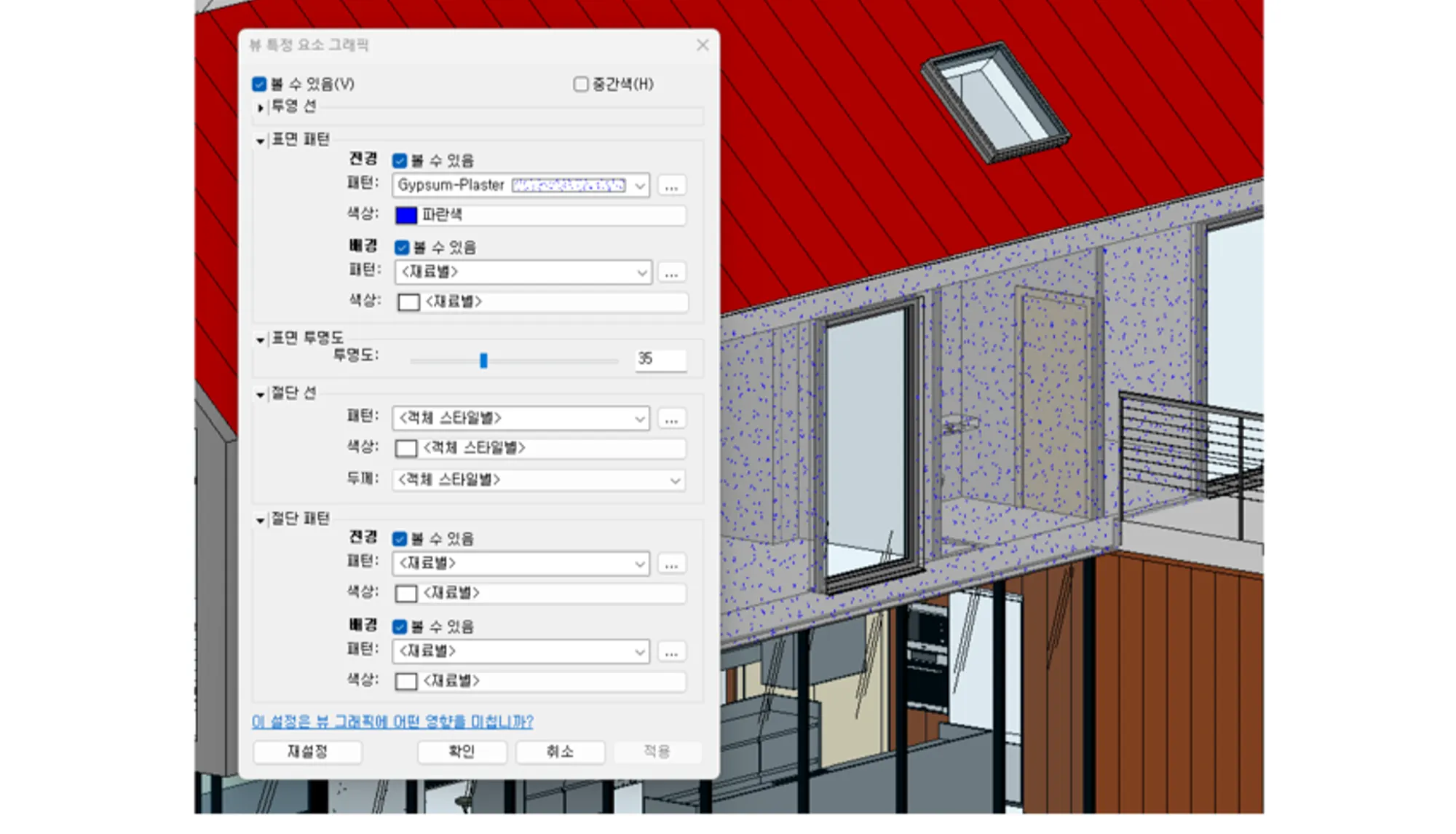The width and height of the screenshot is (1456, 834).
Task: Click the 확인 button
Action: [462, 752]
